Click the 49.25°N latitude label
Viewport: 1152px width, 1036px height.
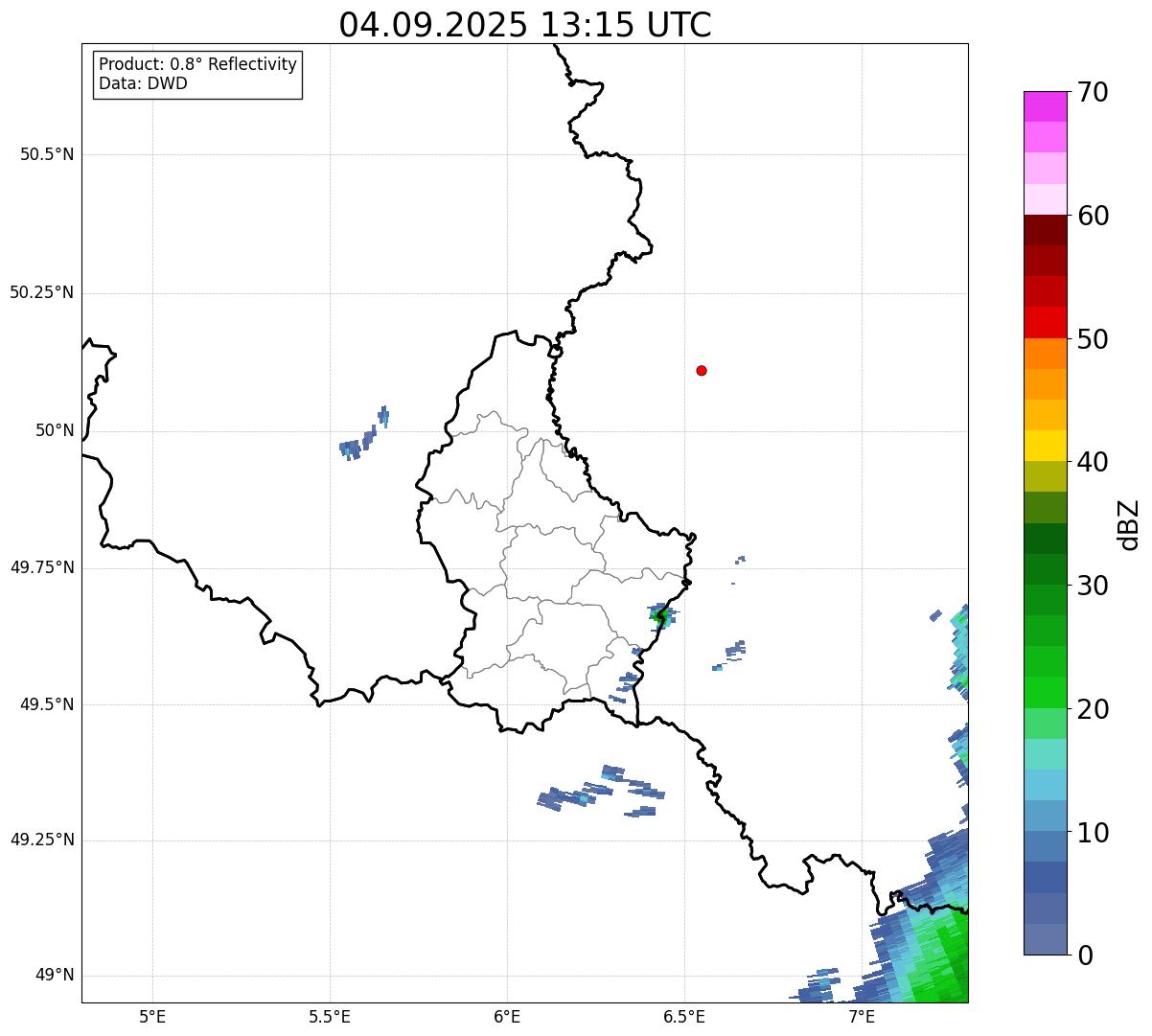(41, 840)
